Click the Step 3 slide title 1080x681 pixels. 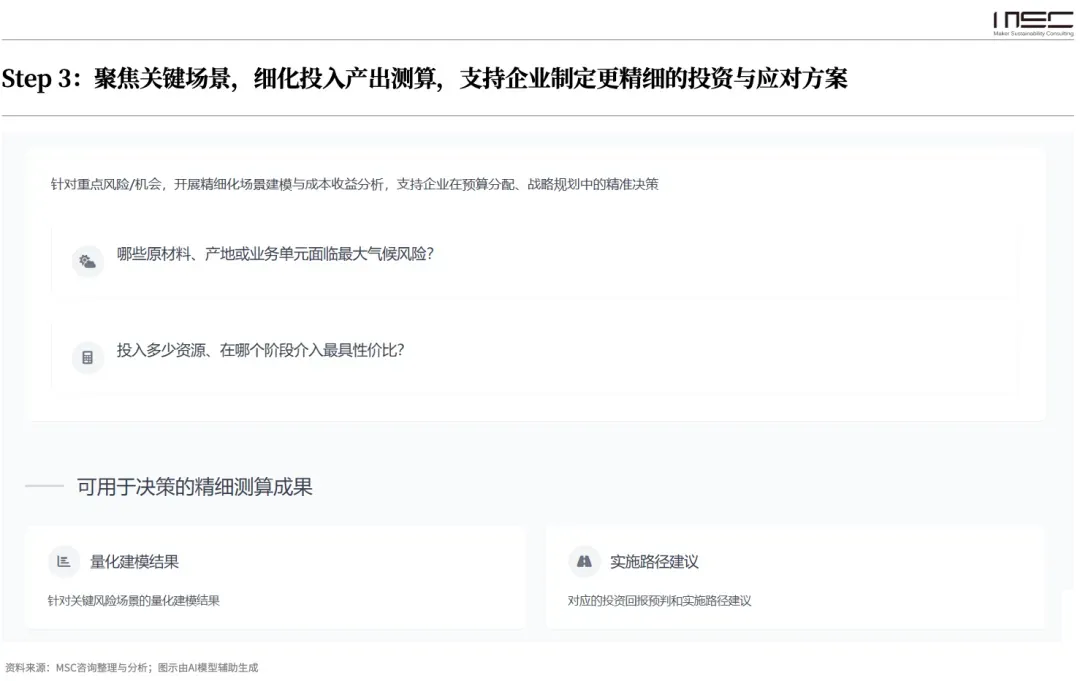pos(424,79)
